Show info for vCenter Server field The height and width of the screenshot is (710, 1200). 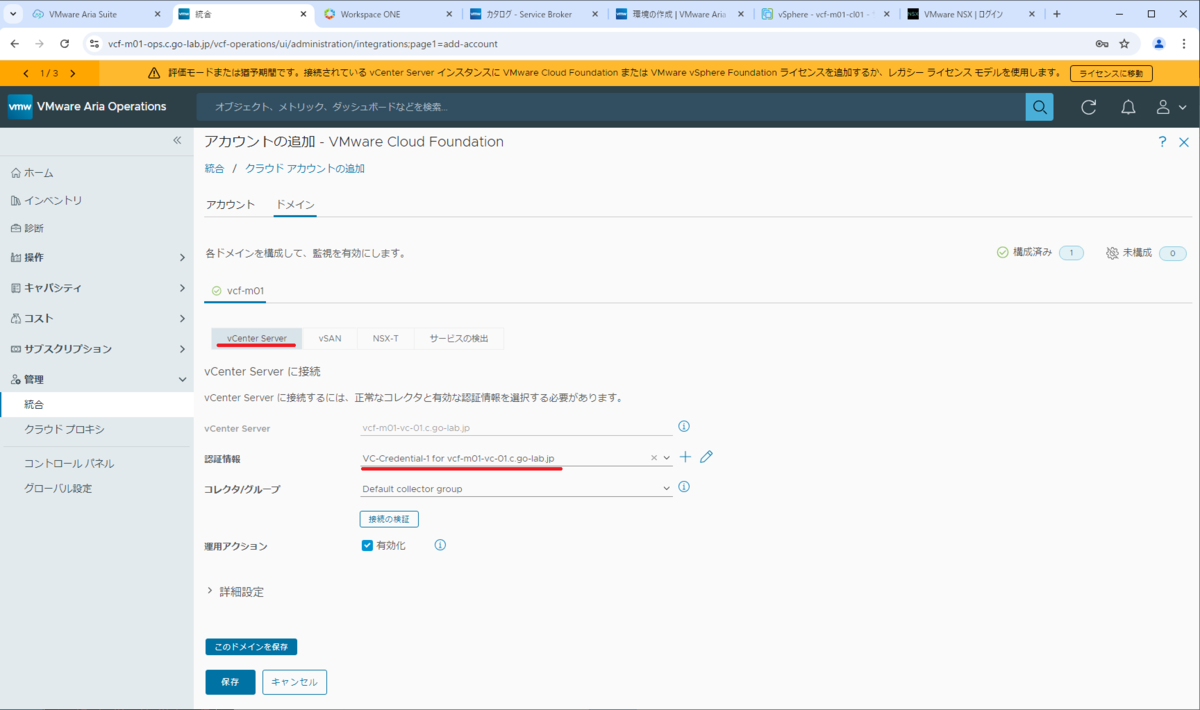tap(684, 427)
